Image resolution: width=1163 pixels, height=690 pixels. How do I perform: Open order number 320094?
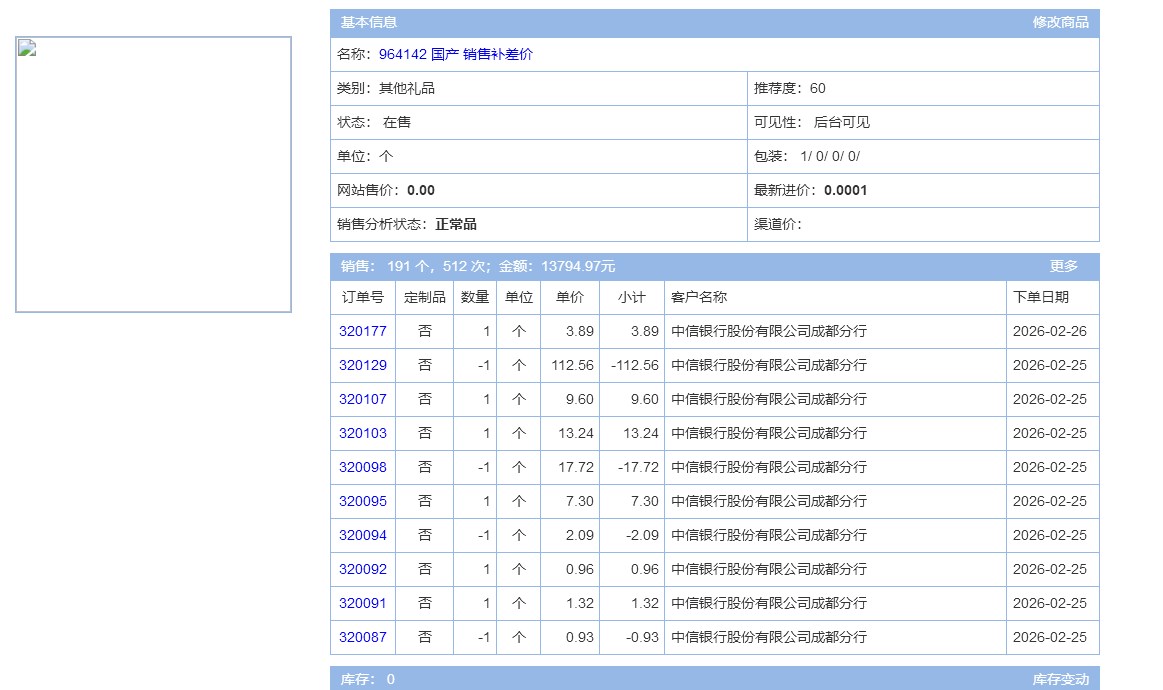click(362, 535)
